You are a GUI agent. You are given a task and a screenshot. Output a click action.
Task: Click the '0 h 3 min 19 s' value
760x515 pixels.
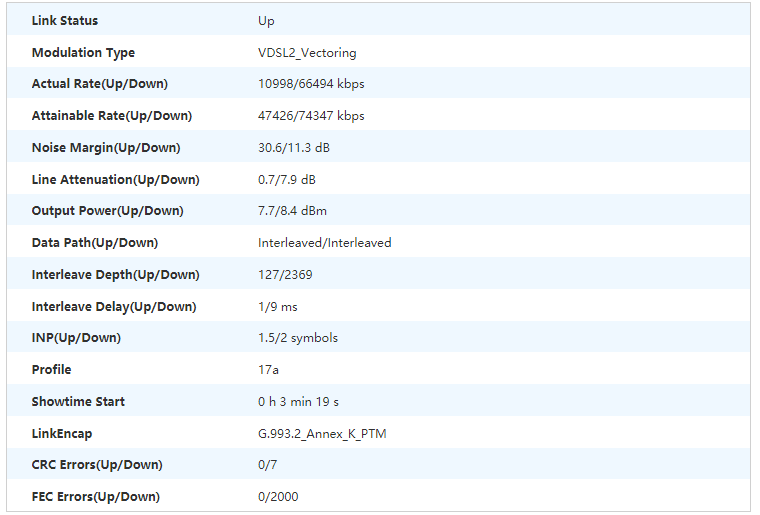299,402
